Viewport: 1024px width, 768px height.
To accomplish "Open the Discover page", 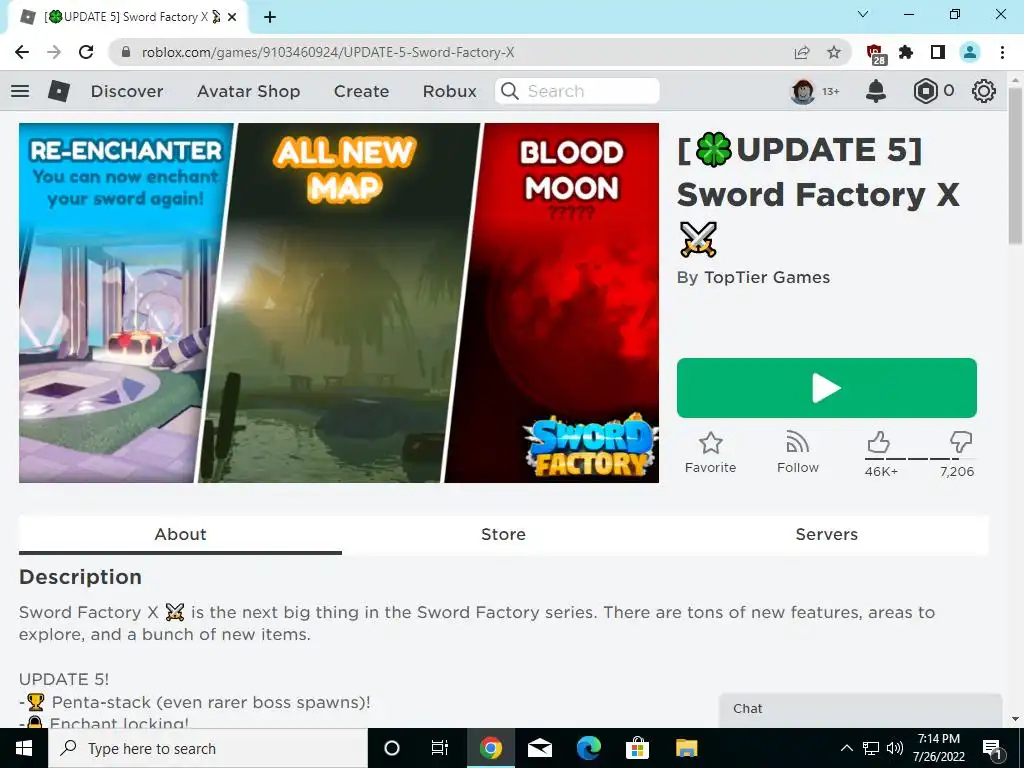I will 127,91.
